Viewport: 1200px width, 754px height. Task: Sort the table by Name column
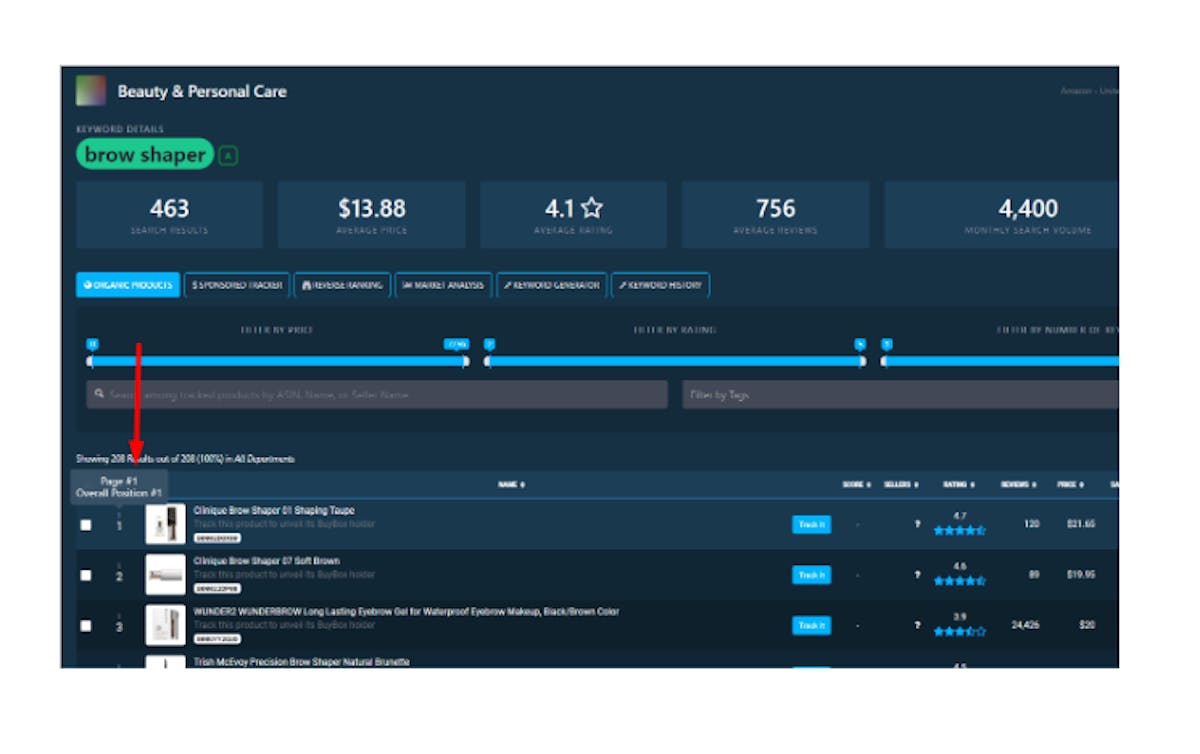tap(511, 484)
